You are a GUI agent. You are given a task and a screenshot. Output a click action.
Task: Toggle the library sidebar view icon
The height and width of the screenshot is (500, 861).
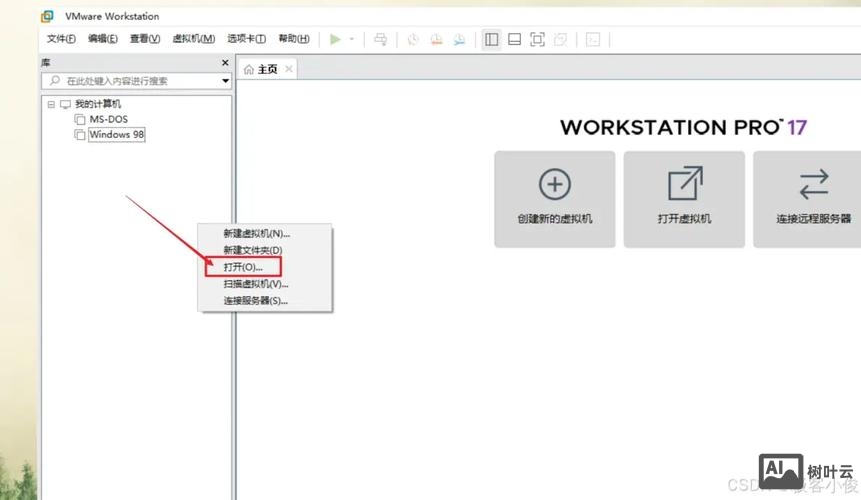(491, 39)
